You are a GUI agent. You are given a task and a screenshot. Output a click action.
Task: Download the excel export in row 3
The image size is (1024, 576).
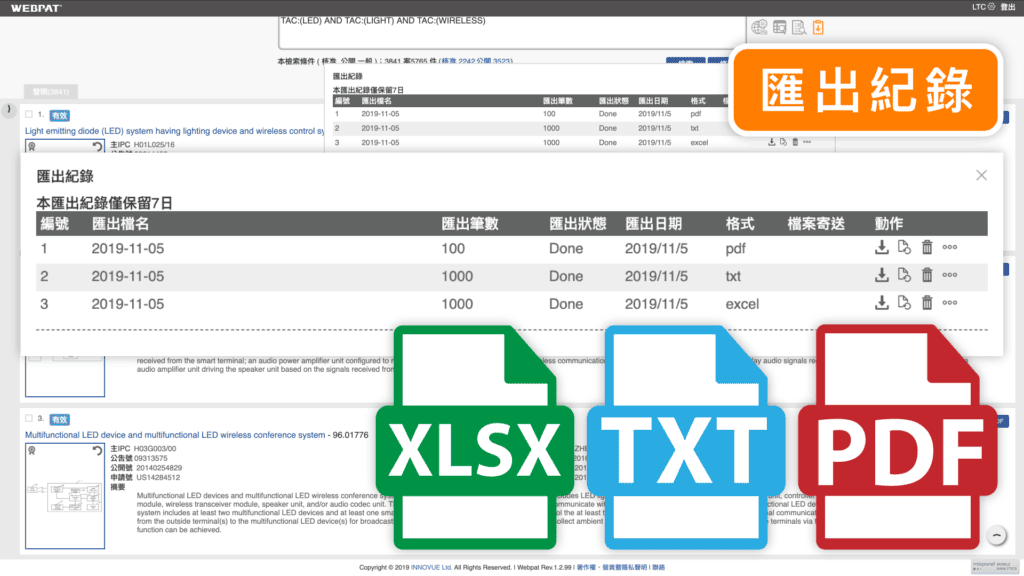point(882,304)
